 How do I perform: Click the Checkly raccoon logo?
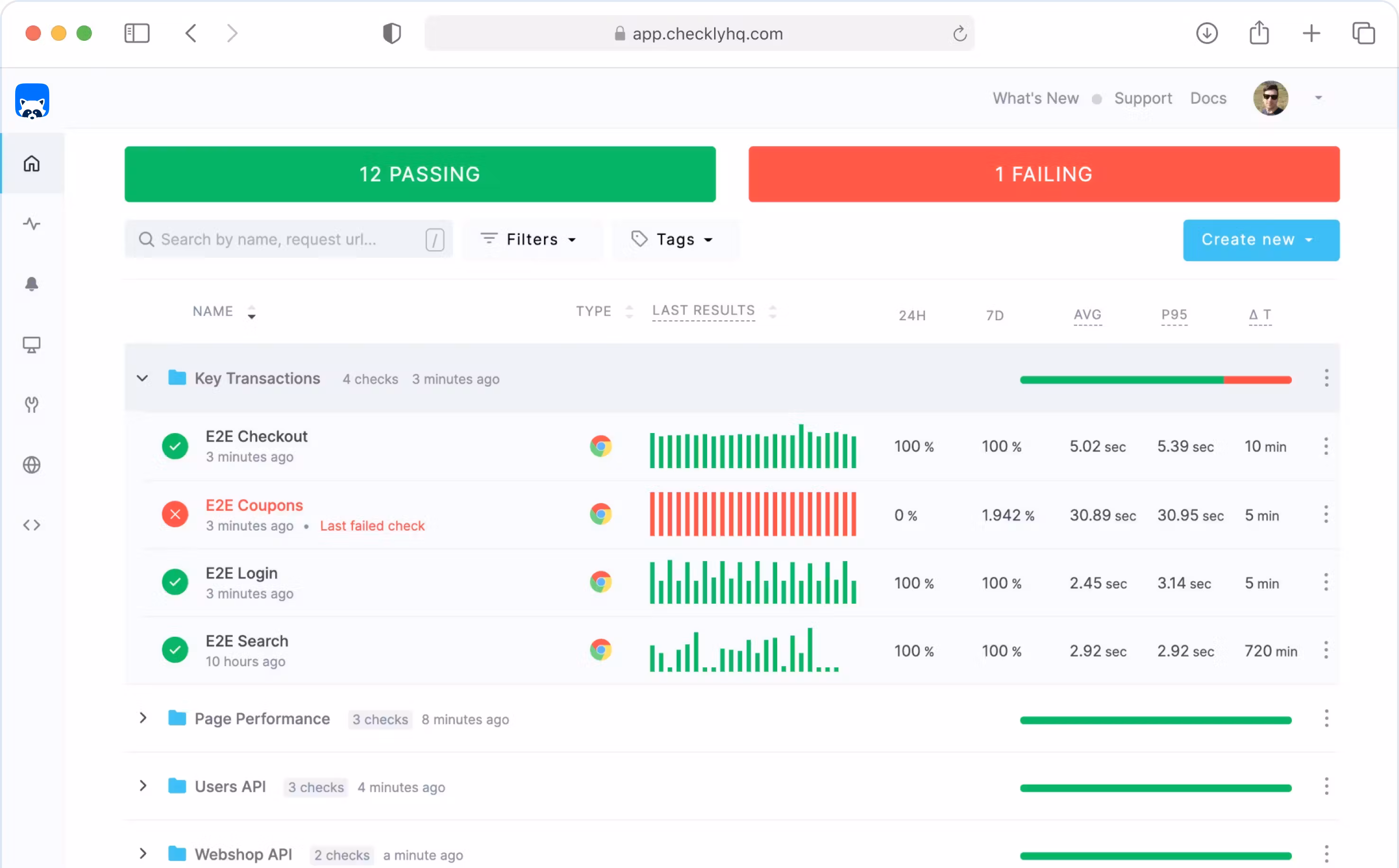coord(32,101)
